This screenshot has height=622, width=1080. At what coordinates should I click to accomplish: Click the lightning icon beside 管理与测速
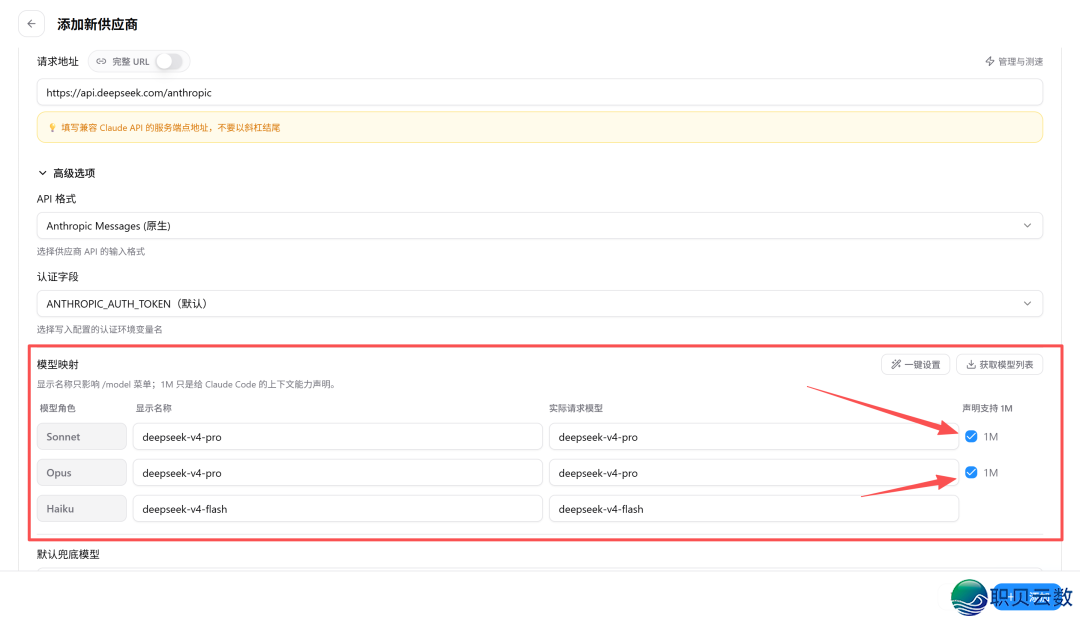(990, 61)
